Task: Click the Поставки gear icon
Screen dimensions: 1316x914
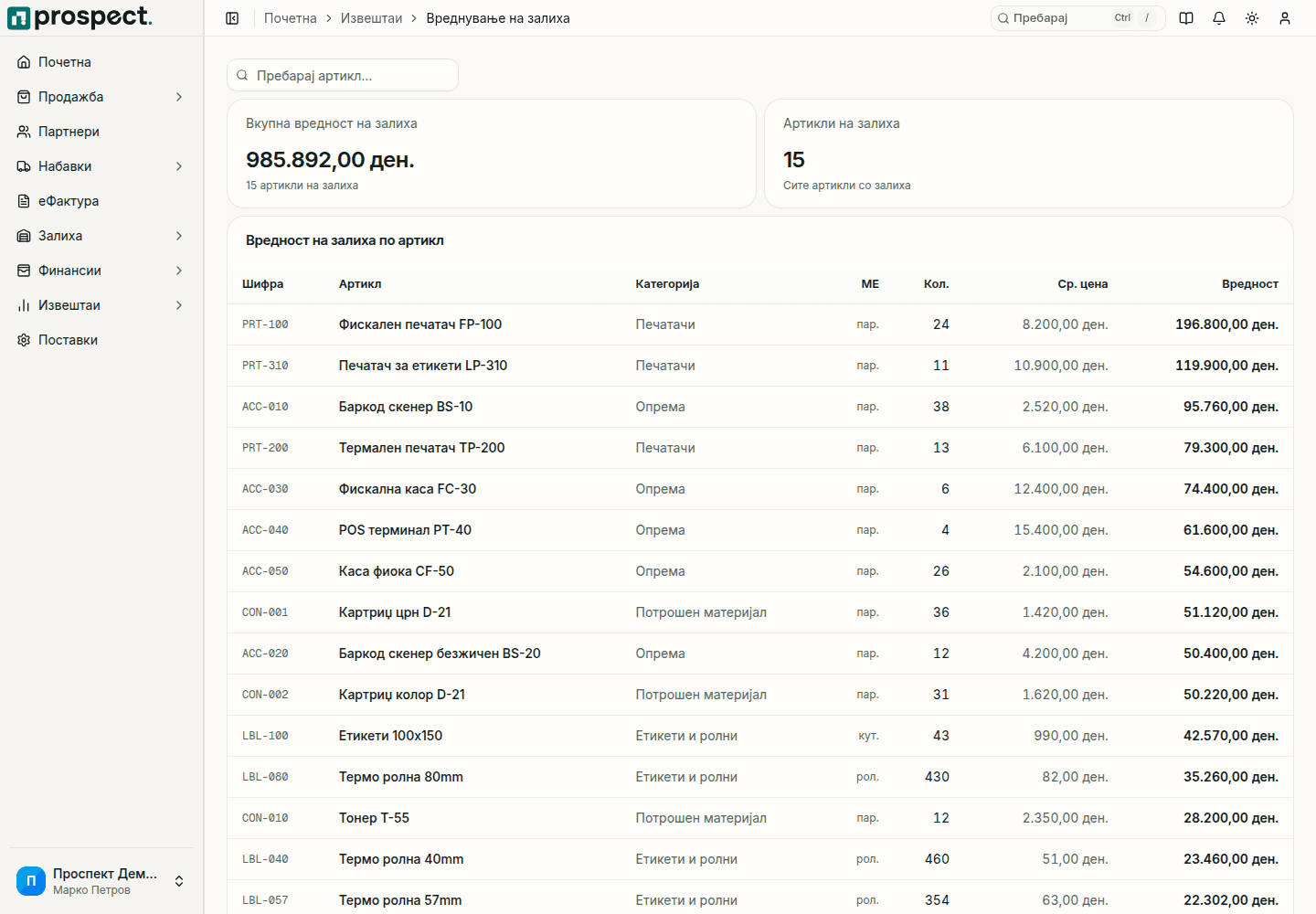Action: [24, 340]
